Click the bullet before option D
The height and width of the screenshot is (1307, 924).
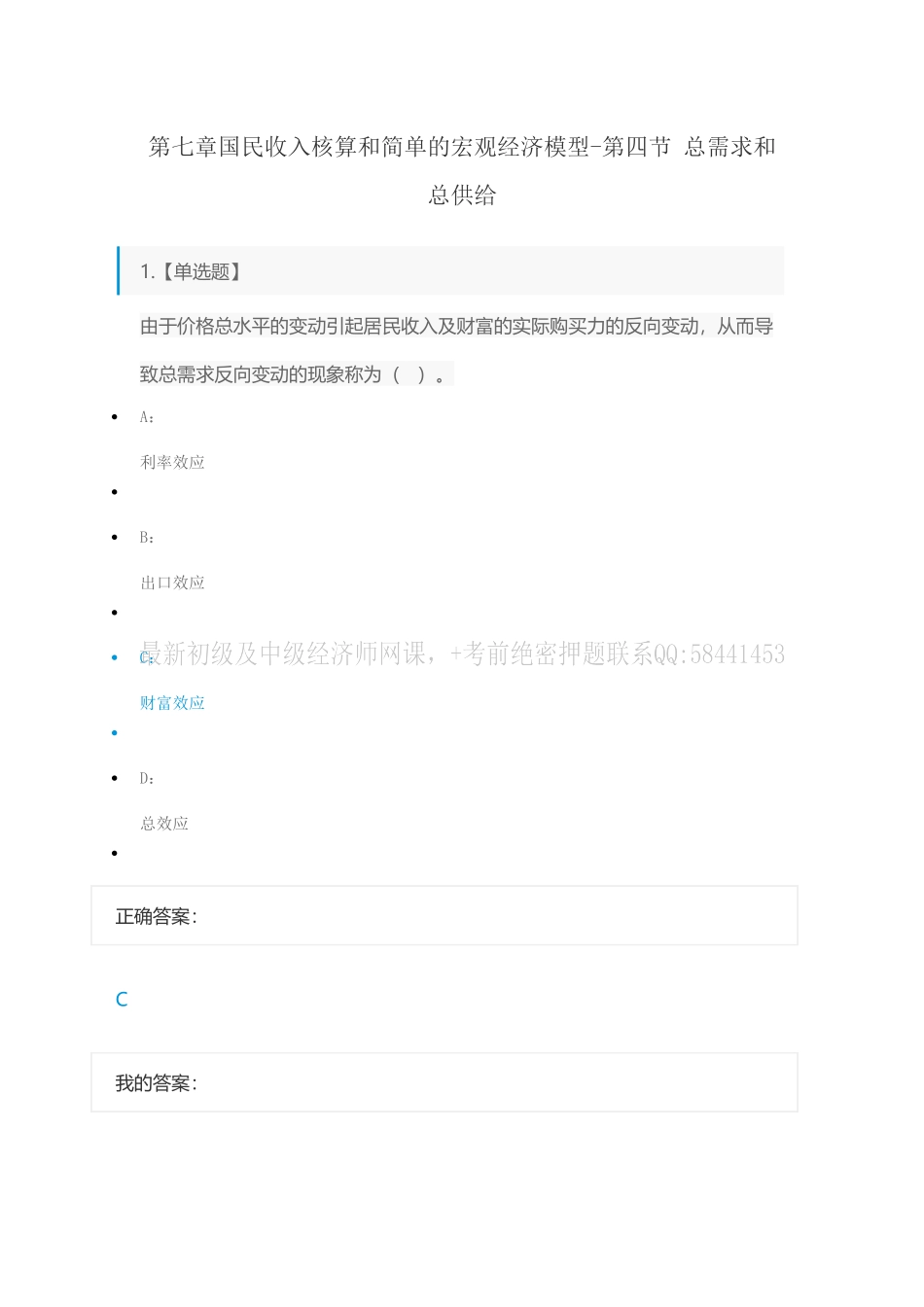click(x=115, y=779)
